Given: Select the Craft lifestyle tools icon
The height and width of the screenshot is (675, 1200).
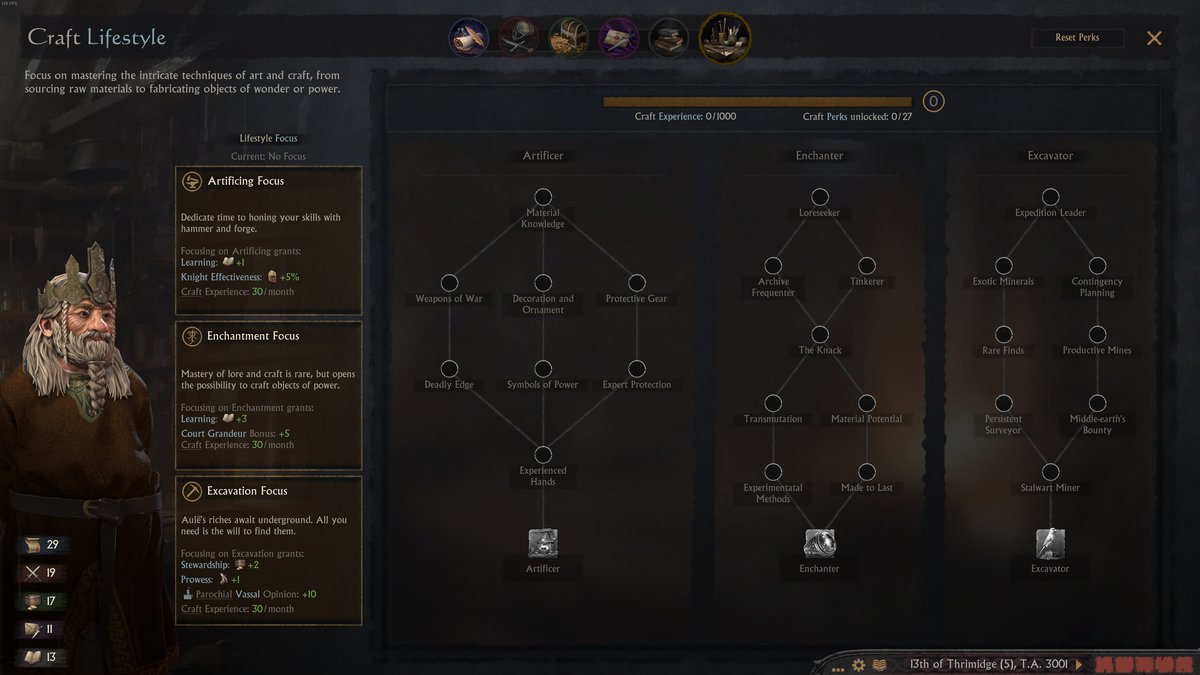Looking at the screenshot, I should (x=725, y=38).
